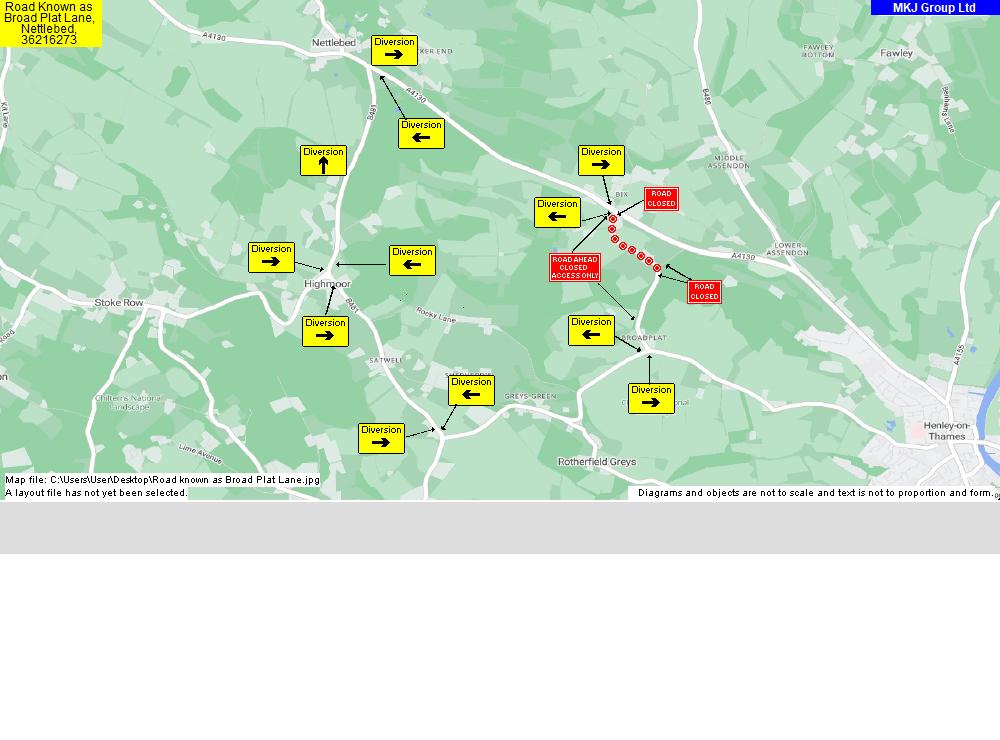
Task: Select the Diversion left-arrow sign near Greys Green
Action: [x=471, y=390]
